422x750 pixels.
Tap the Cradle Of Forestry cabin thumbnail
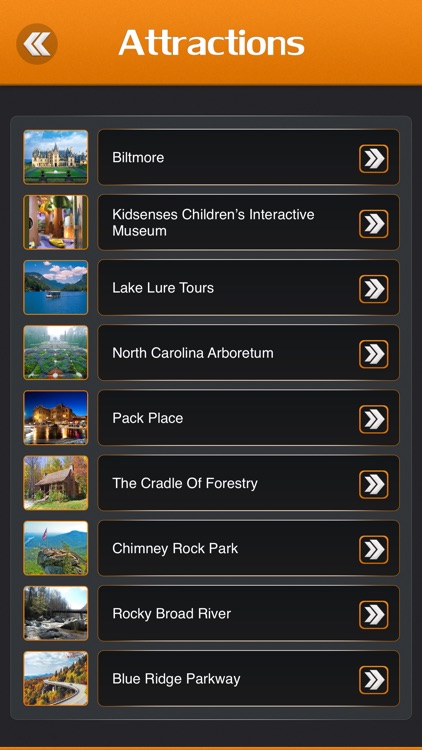tap(56, 483)
